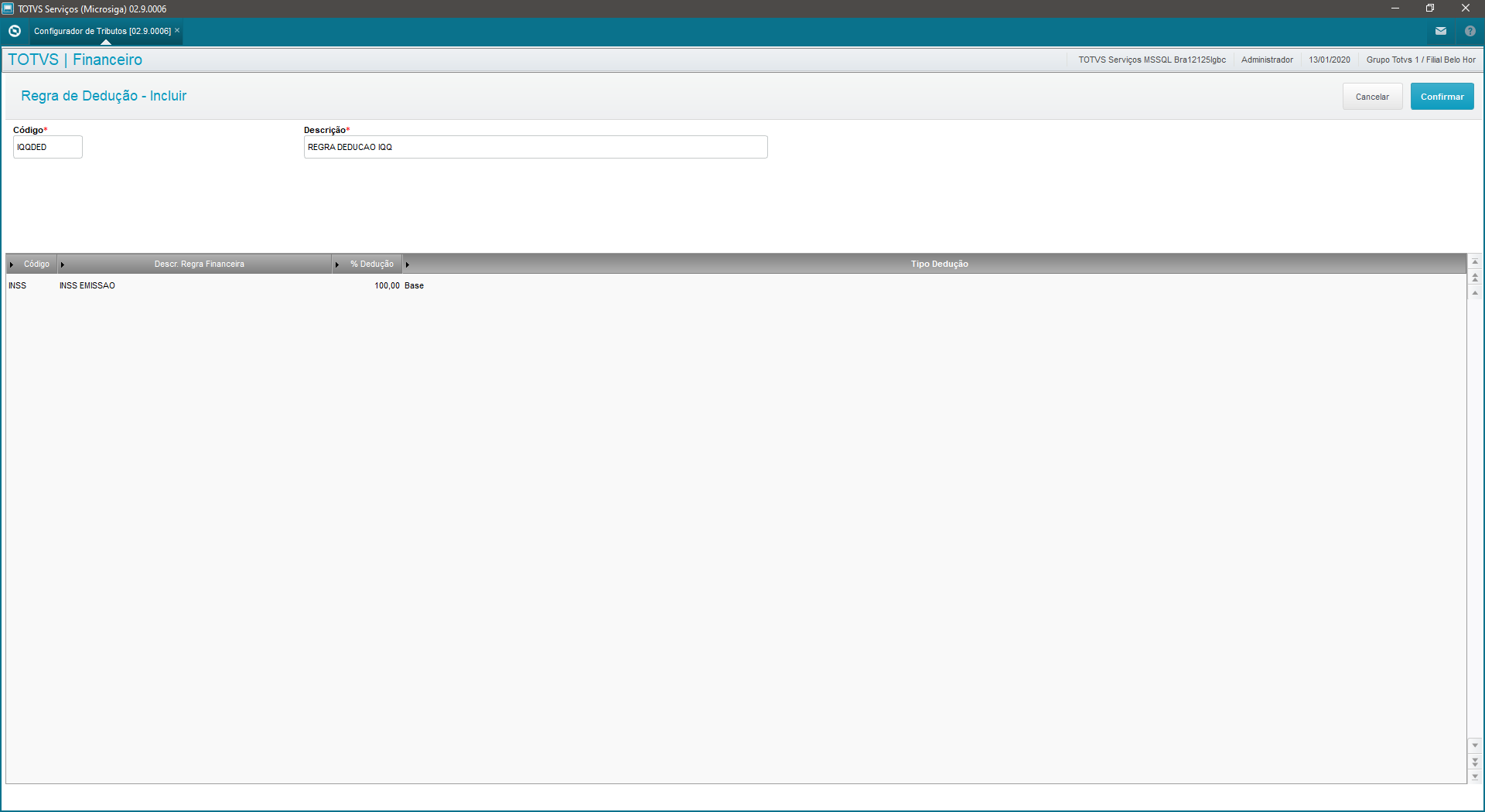1485x812 pixels.
Task: Minimize the TOTVS Serviços window
Action: pyautogui.click(x=1395, y=9)
